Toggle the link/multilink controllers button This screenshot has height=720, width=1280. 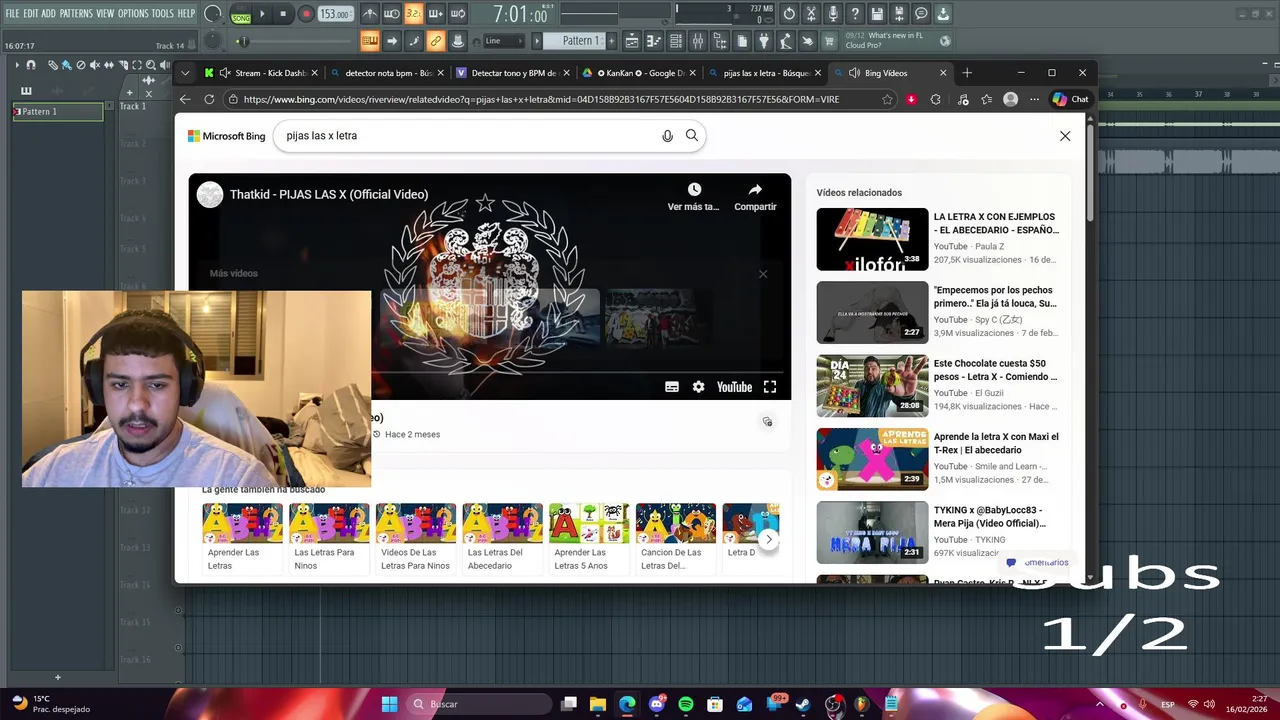coord(436,41)
